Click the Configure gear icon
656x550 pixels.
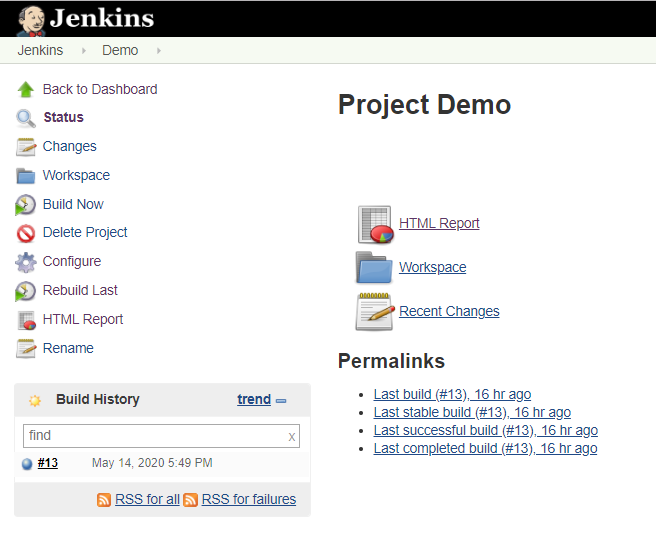point(26,262)
